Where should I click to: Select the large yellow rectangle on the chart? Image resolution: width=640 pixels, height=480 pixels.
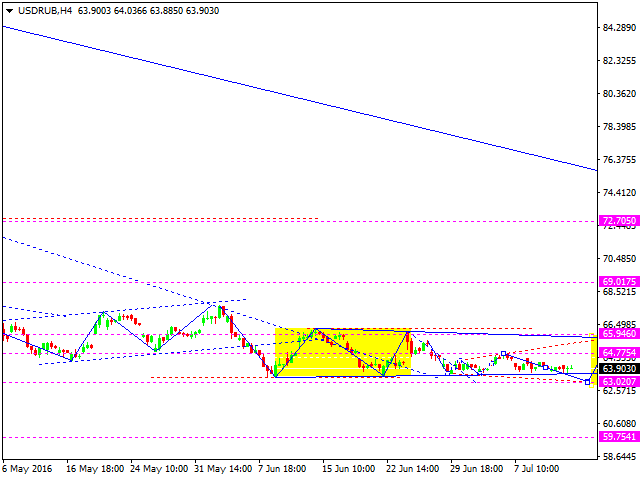343,352
